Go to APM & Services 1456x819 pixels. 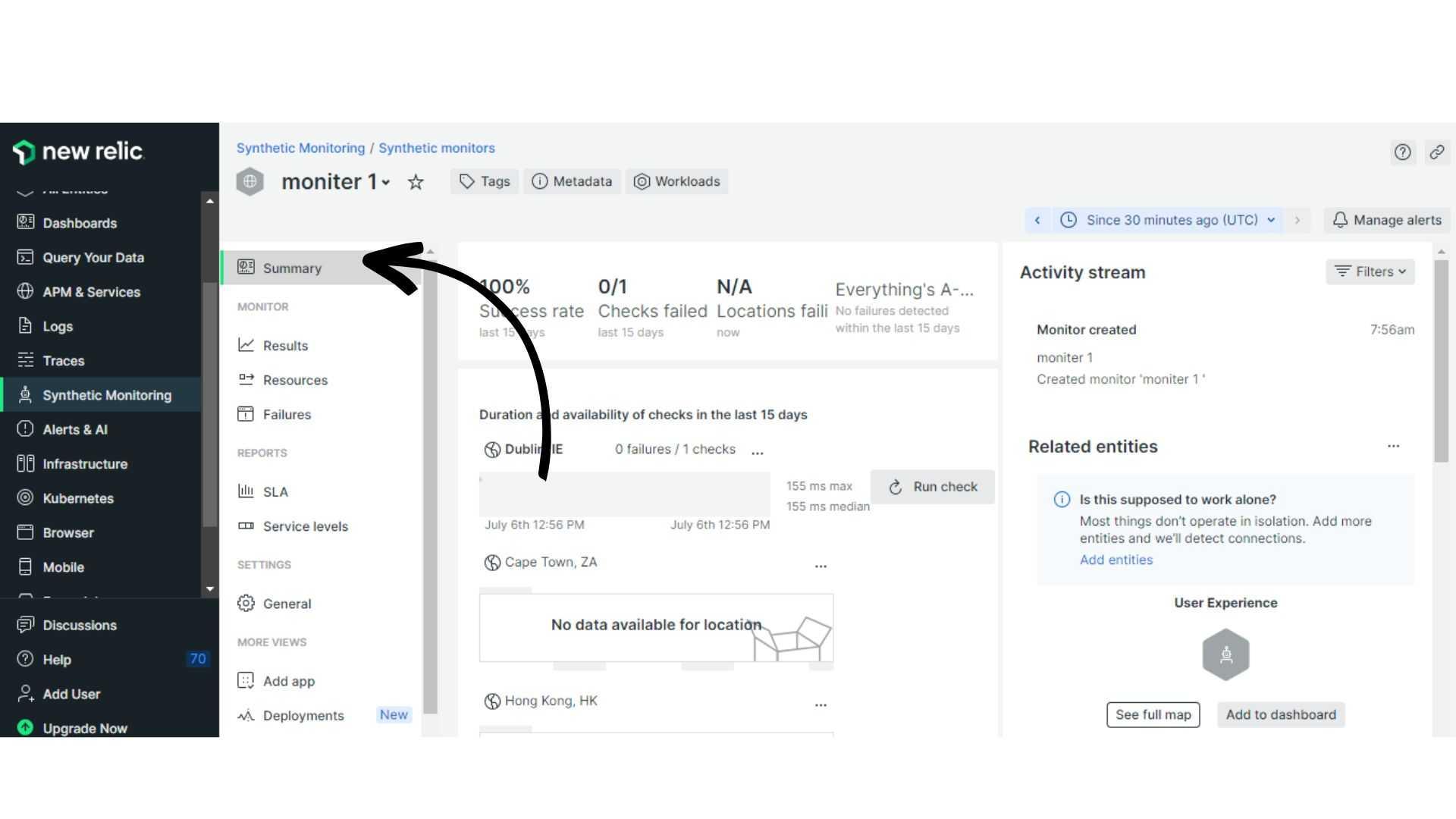(x=91, y=292)
